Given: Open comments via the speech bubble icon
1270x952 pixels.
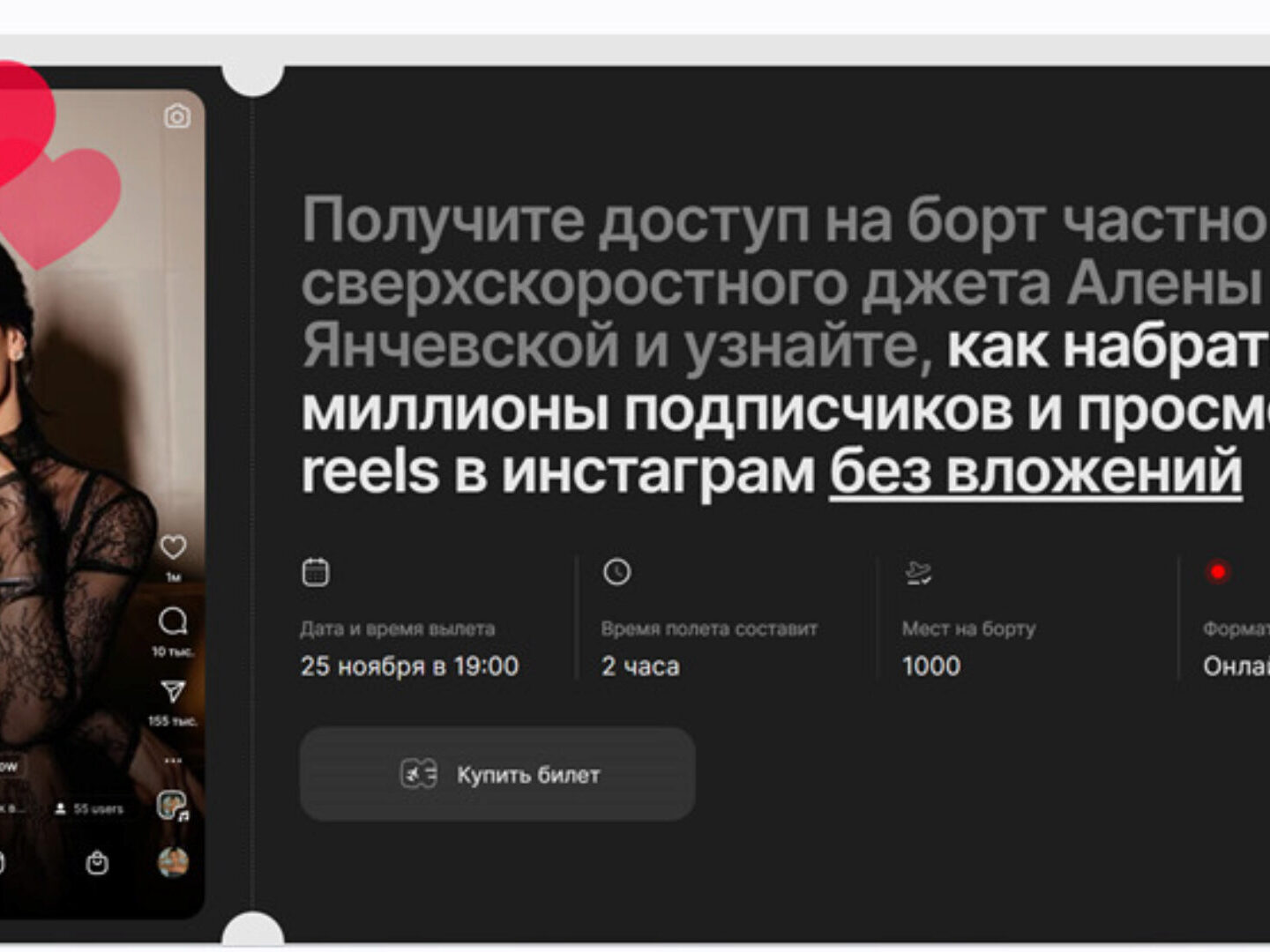Looking at the screenshot, I should tap(173, 621).
